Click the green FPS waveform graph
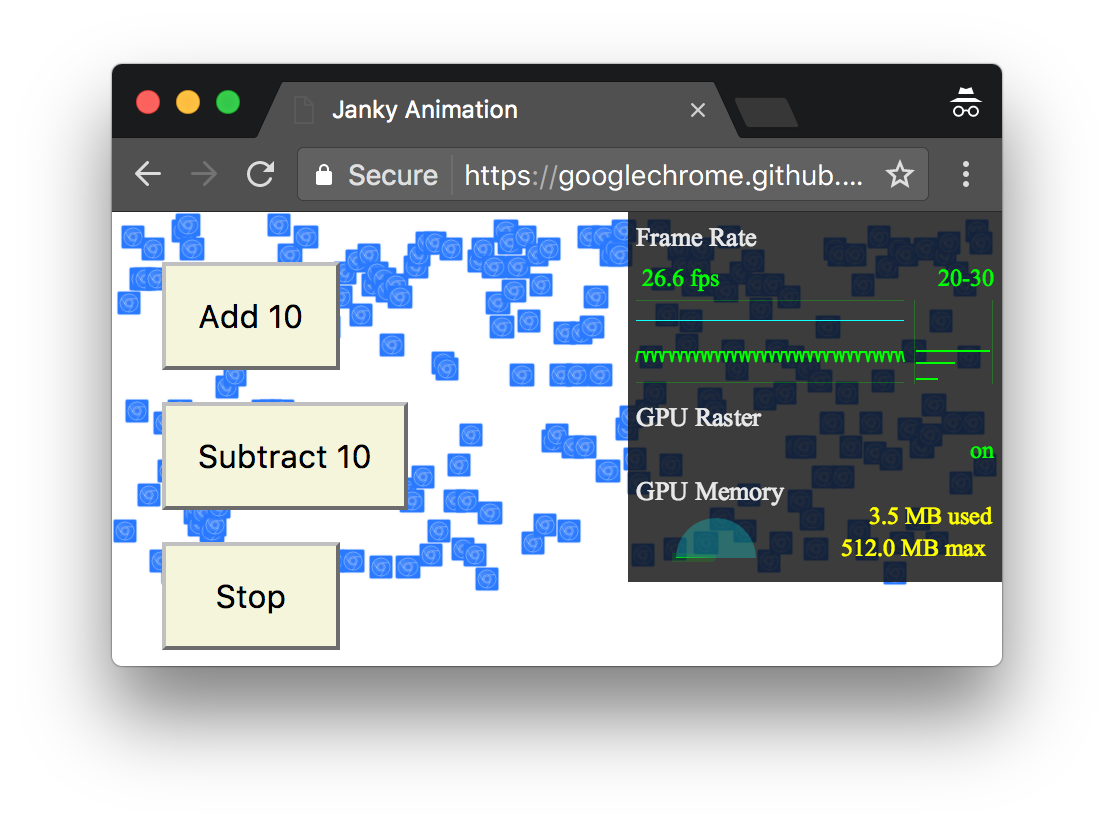The image size is (1114, 826). tap(770, 355)
